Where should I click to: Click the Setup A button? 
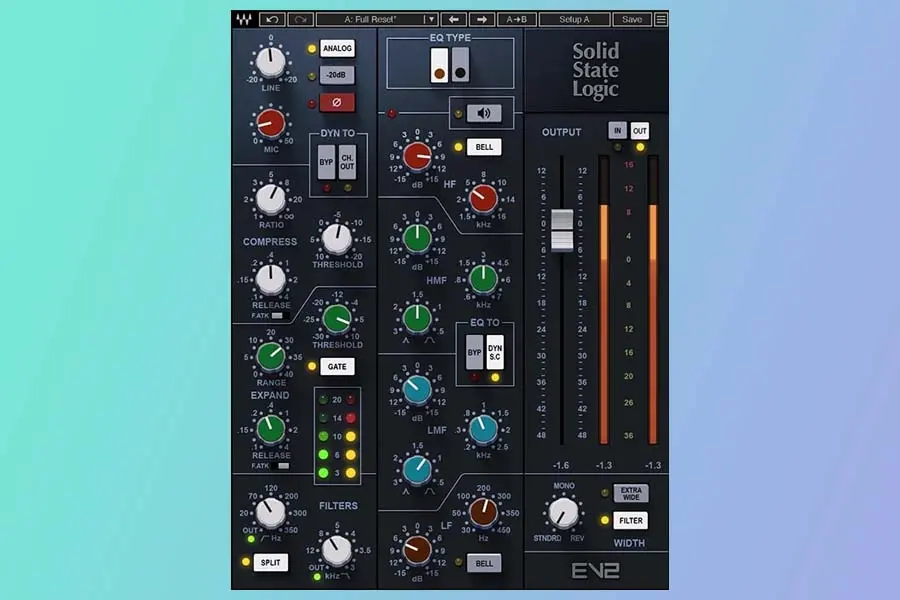click(575, 20)
